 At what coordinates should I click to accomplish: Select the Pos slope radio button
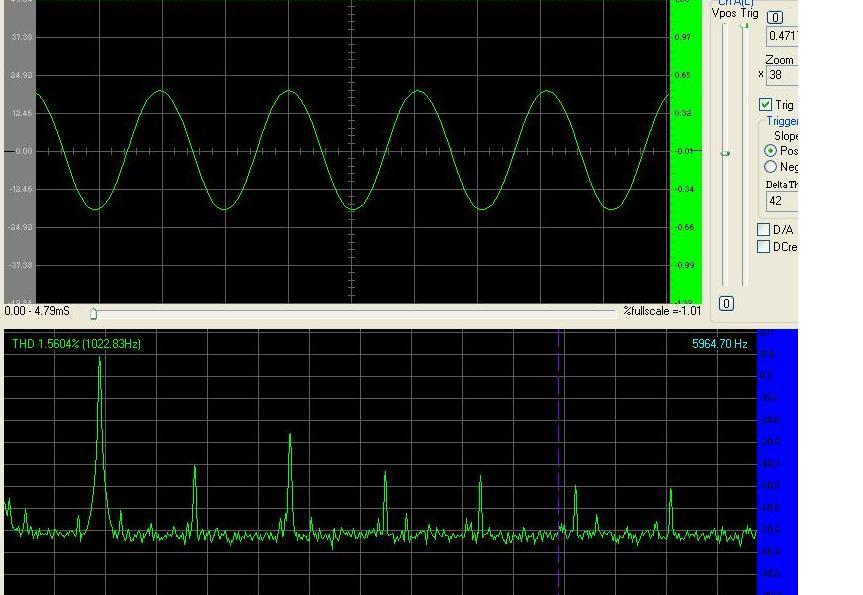tap(771, 150)
